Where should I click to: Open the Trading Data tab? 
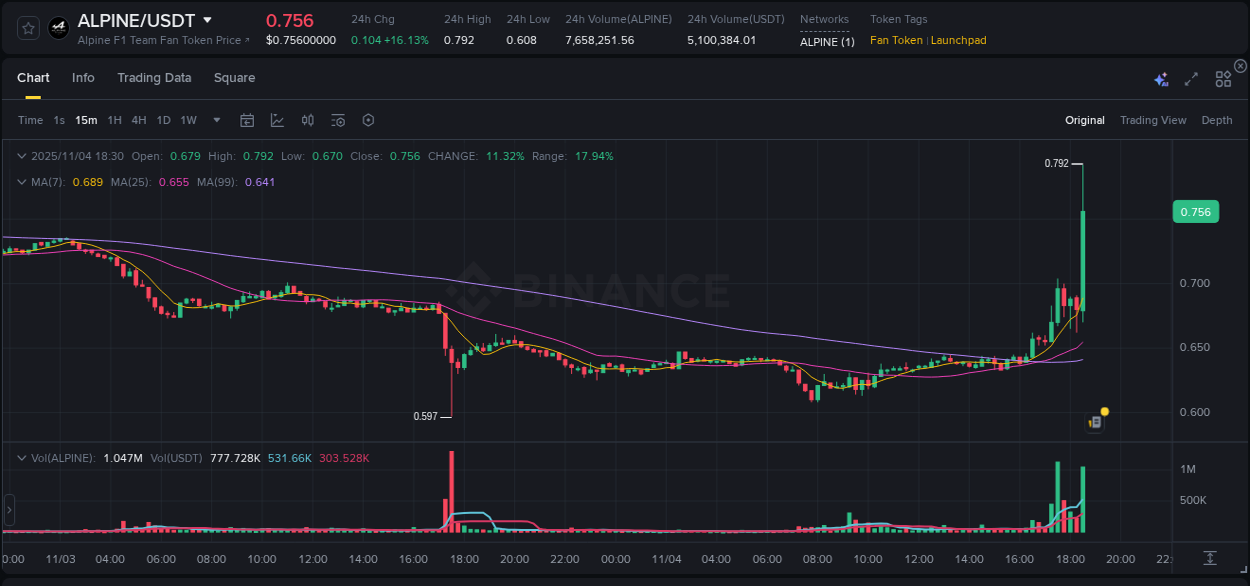point(154,77)
